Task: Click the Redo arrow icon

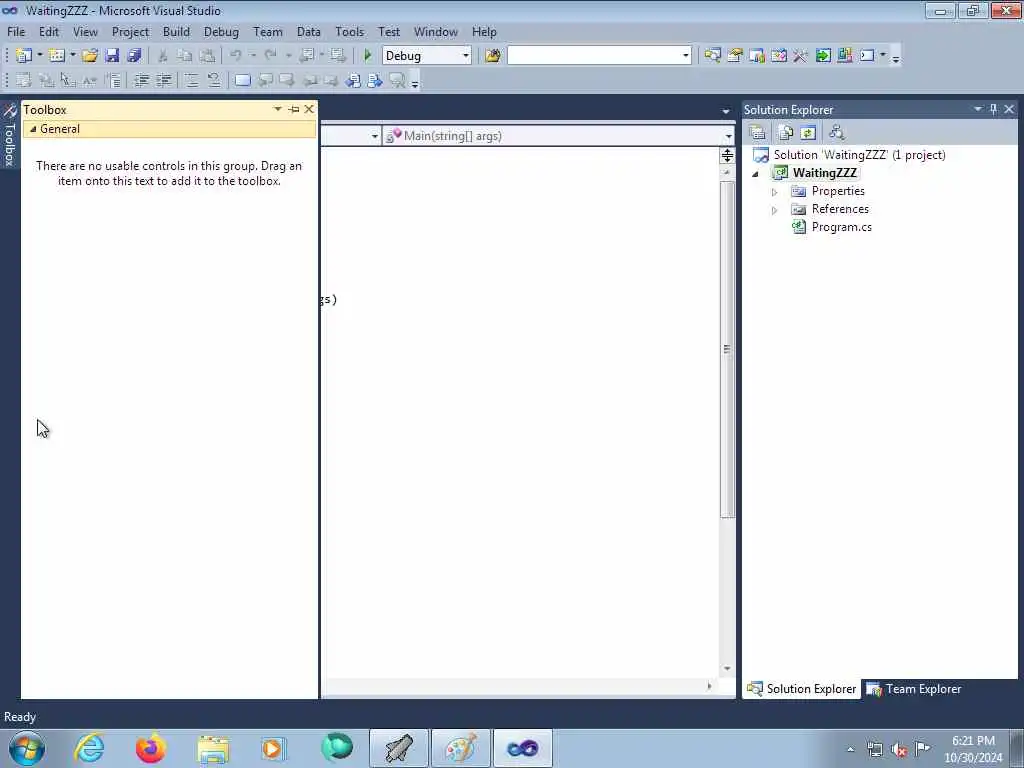Action: [x=270, y=56]
